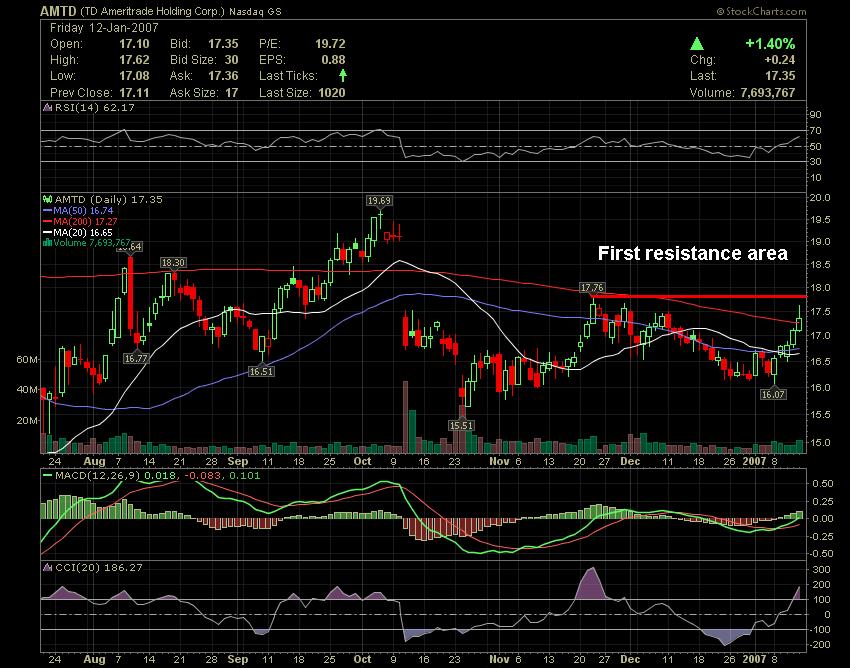Click the CCI axis value 300
This screenshot has height=668, width=850.
[821, 570]
